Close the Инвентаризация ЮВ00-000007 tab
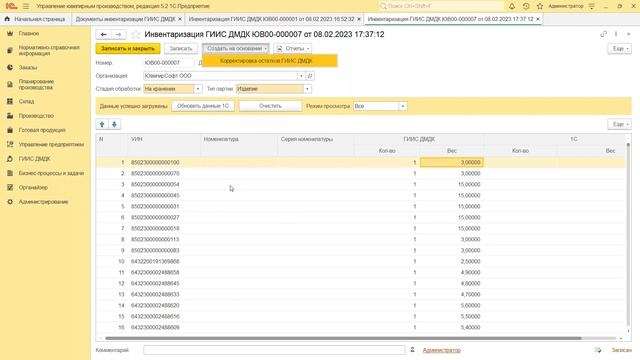 (538, 19)
